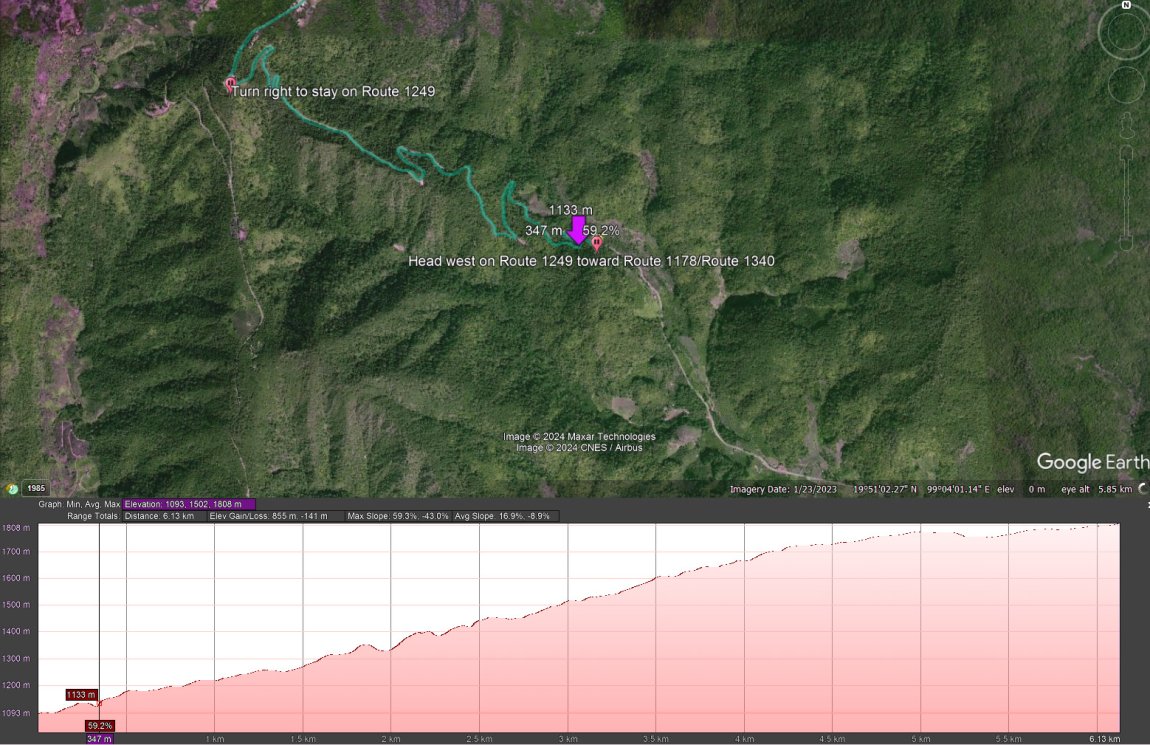1150x745 pixels.
Task: Select the 'Head west on Route 1249' placemark
Action: click(x=596, y=242)
